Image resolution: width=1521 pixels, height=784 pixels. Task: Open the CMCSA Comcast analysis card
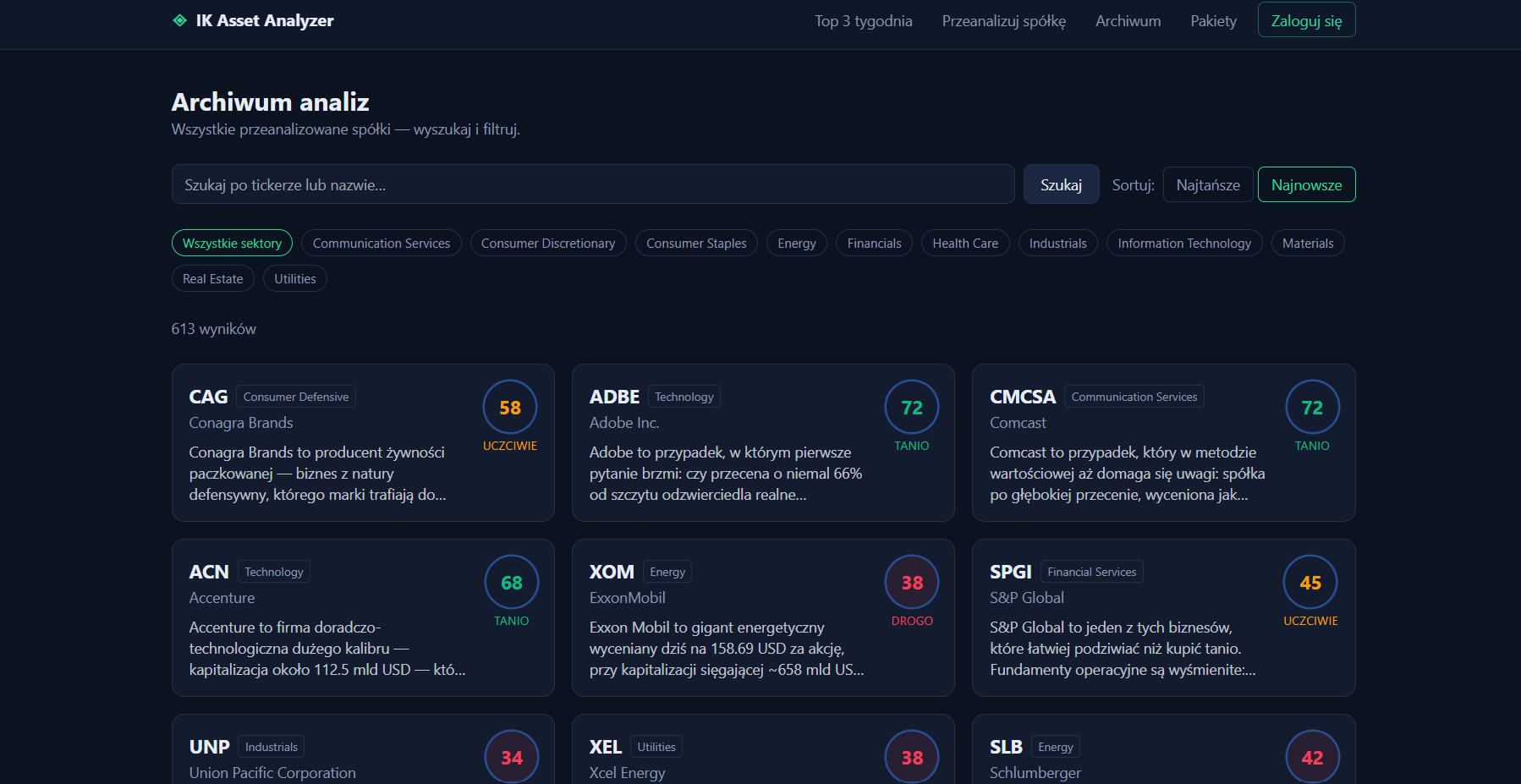coord(1163,443)
